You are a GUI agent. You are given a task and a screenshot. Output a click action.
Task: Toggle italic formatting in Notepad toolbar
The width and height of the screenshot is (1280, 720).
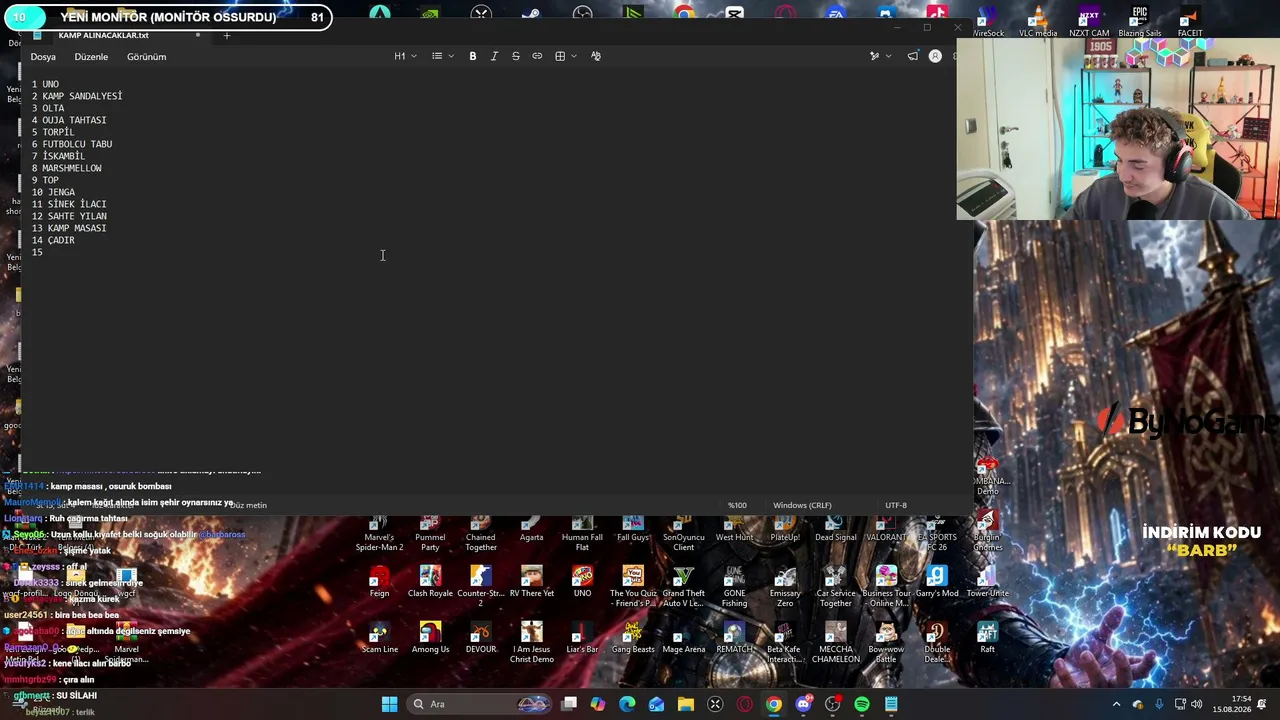click(x=494, y=56)
